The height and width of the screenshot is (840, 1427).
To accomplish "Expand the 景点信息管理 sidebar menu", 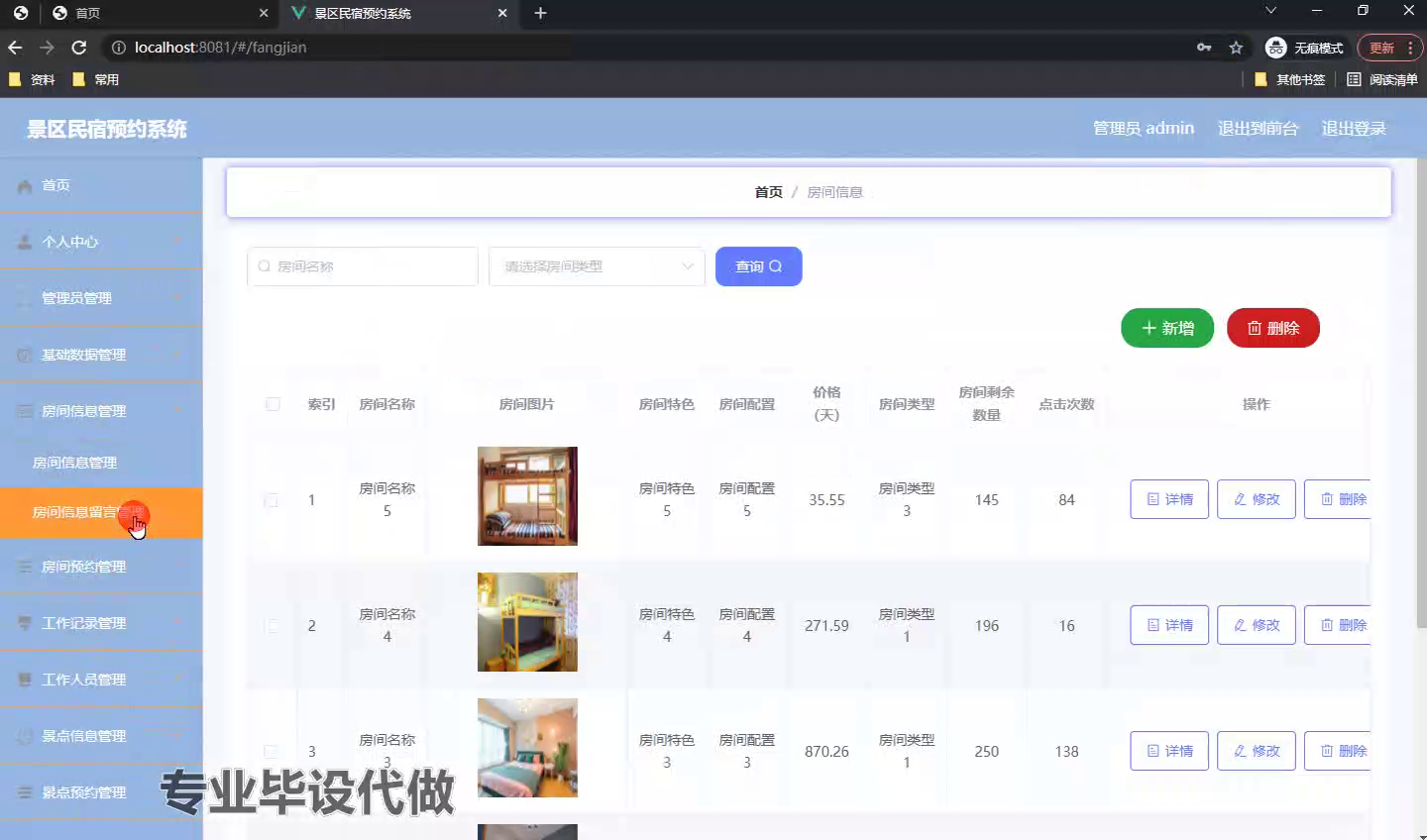I will pos(101,736).
